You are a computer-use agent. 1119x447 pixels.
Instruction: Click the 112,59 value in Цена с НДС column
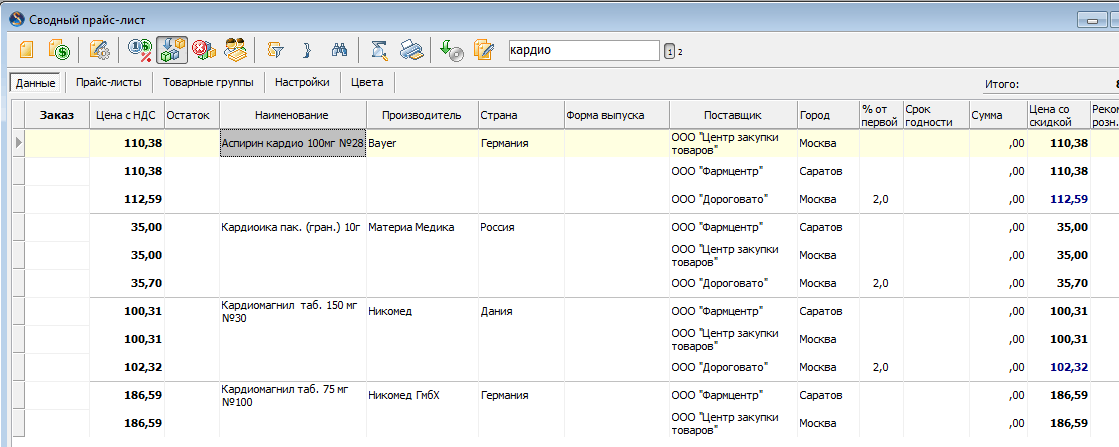coord(127,199)
